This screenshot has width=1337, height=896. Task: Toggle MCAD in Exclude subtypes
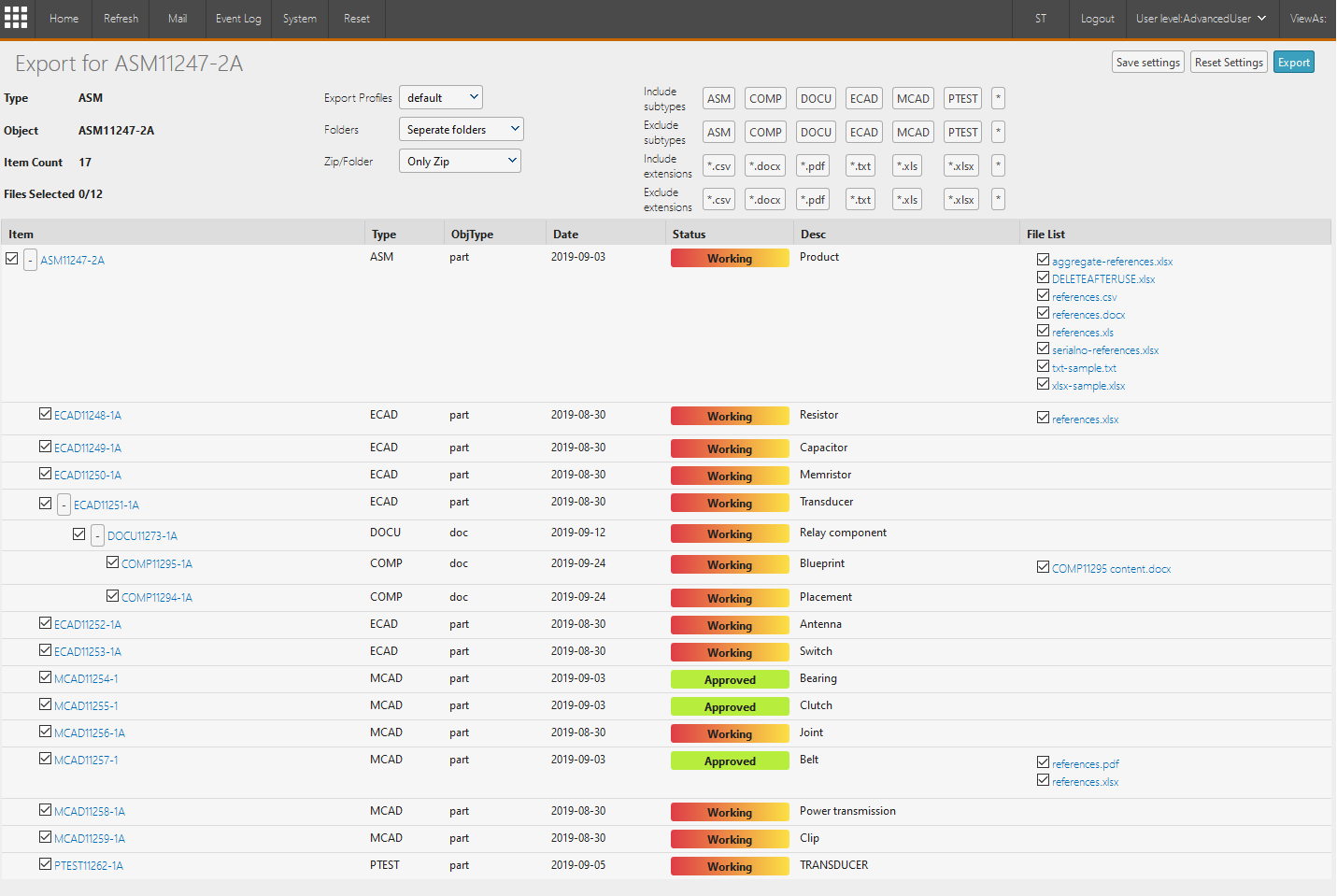coord(913,132)
